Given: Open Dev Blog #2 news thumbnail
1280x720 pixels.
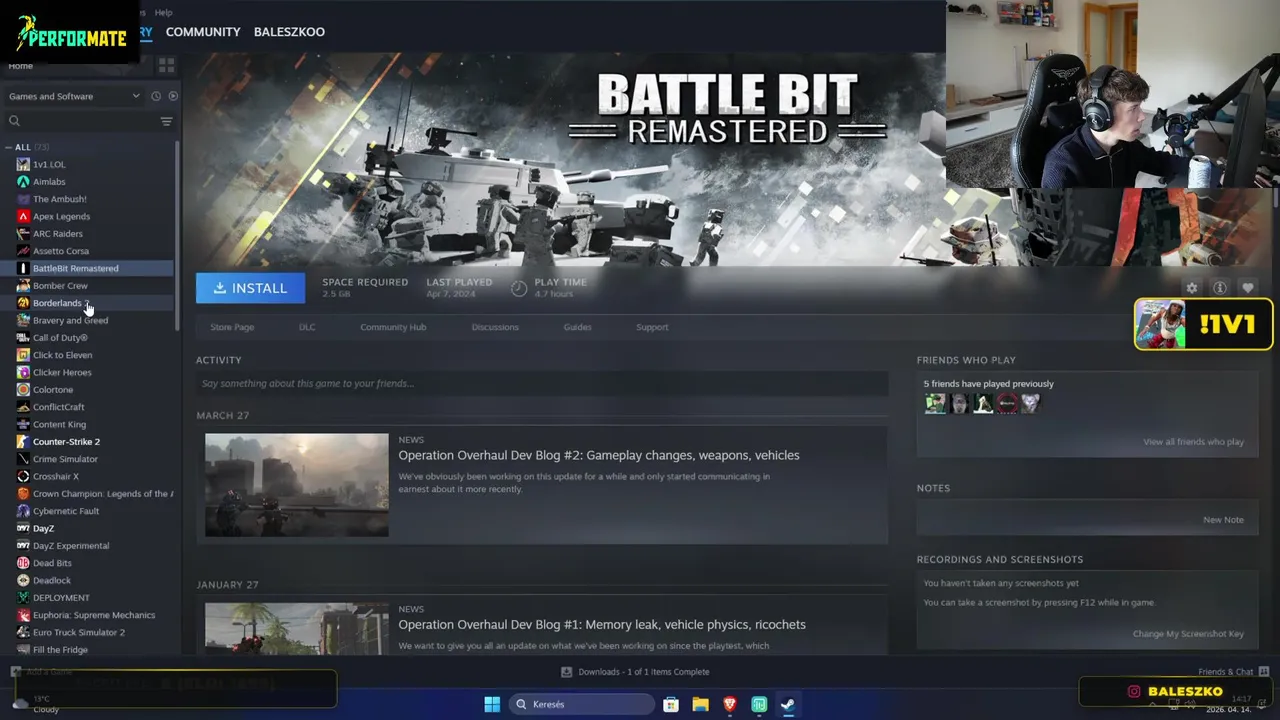Looking at the screenshot, I should point(297,485).
